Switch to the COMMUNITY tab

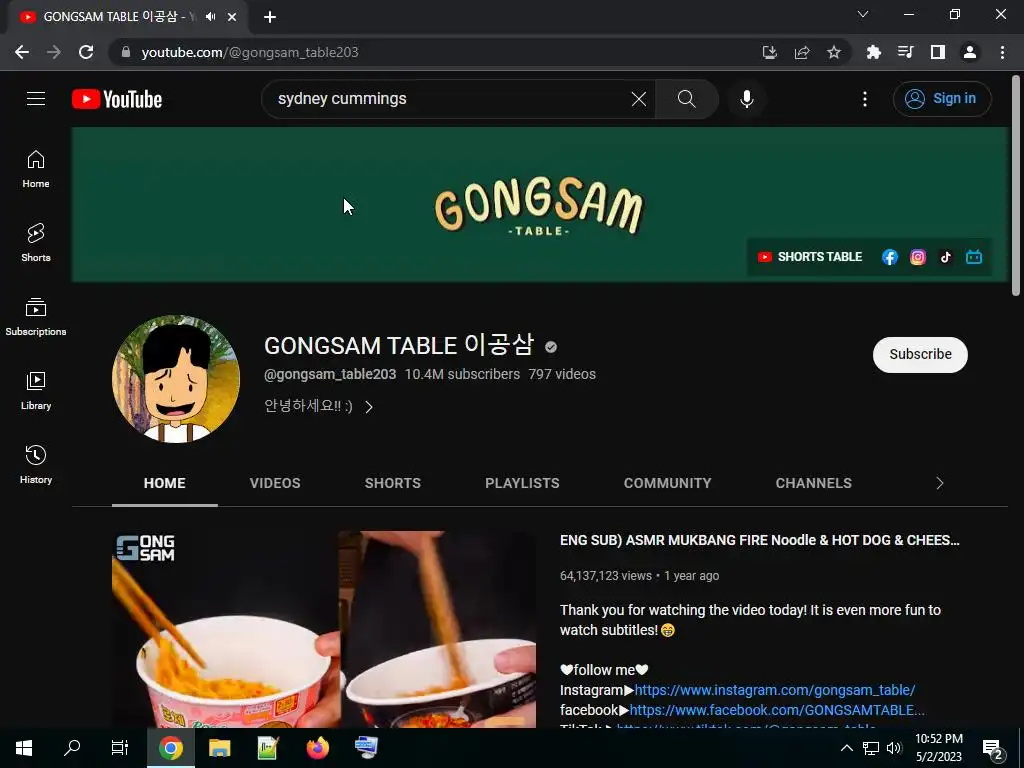(667, 483)
